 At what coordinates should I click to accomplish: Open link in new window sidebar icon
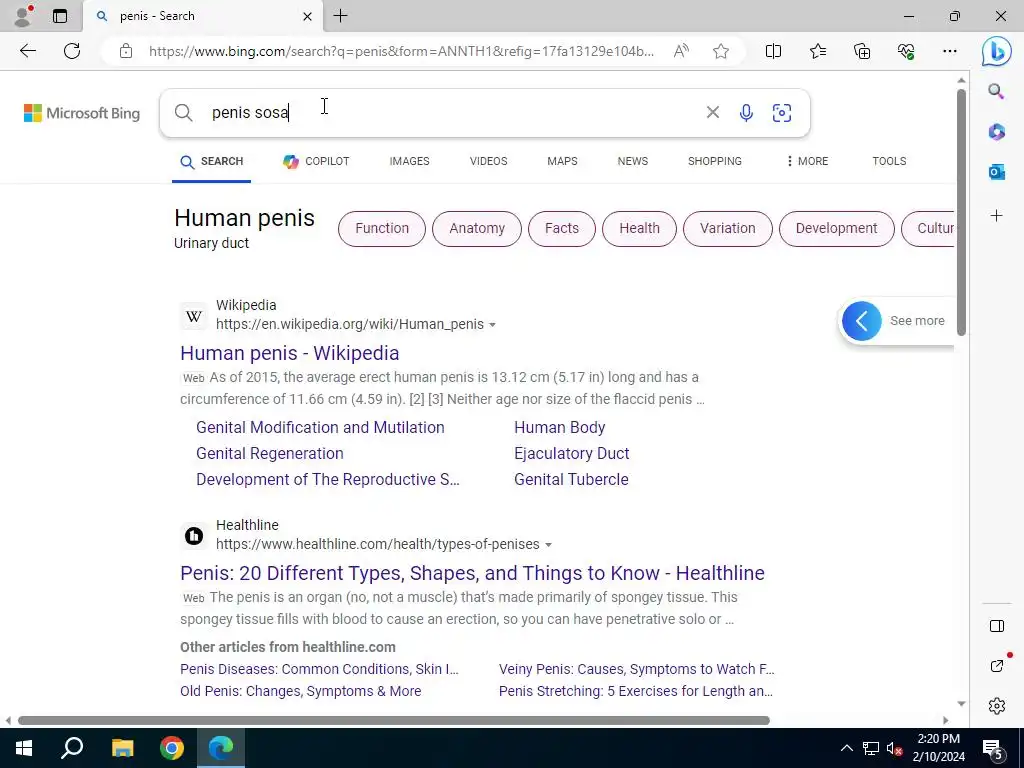pyautogui.click(x=997, y=665)
